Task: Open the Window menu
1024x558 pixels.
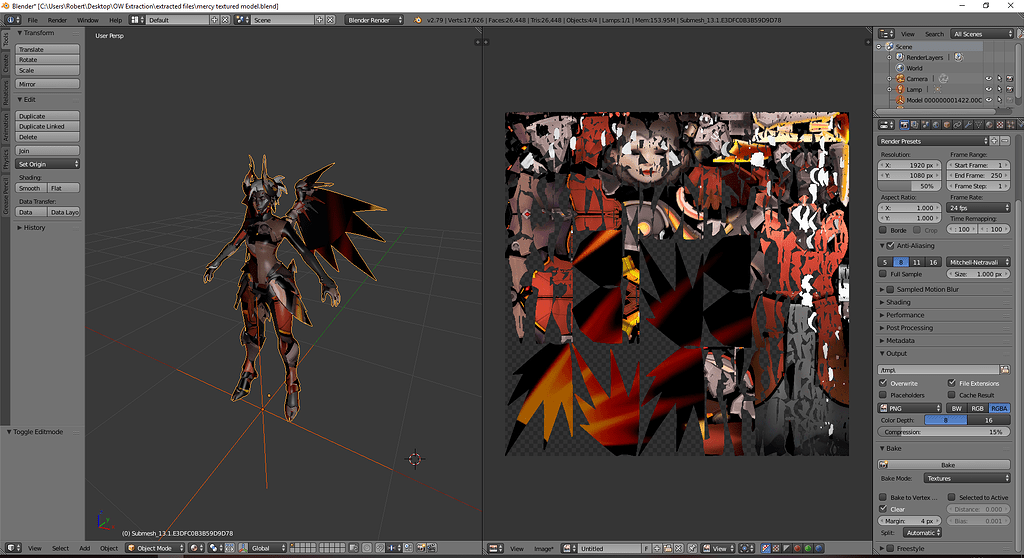Action: click(x=88, y=20)
